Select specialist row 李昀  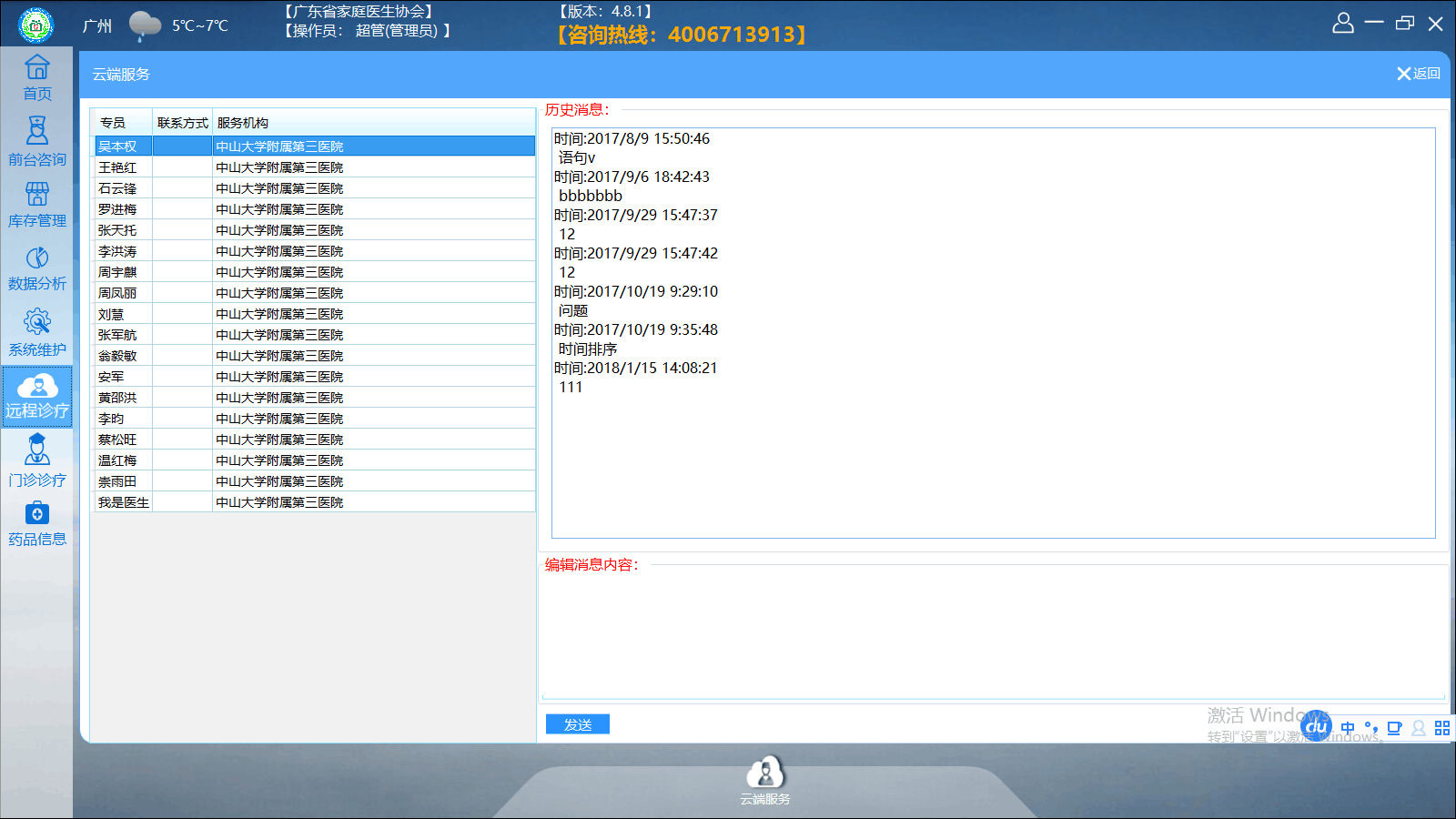[x=315, y=419]
